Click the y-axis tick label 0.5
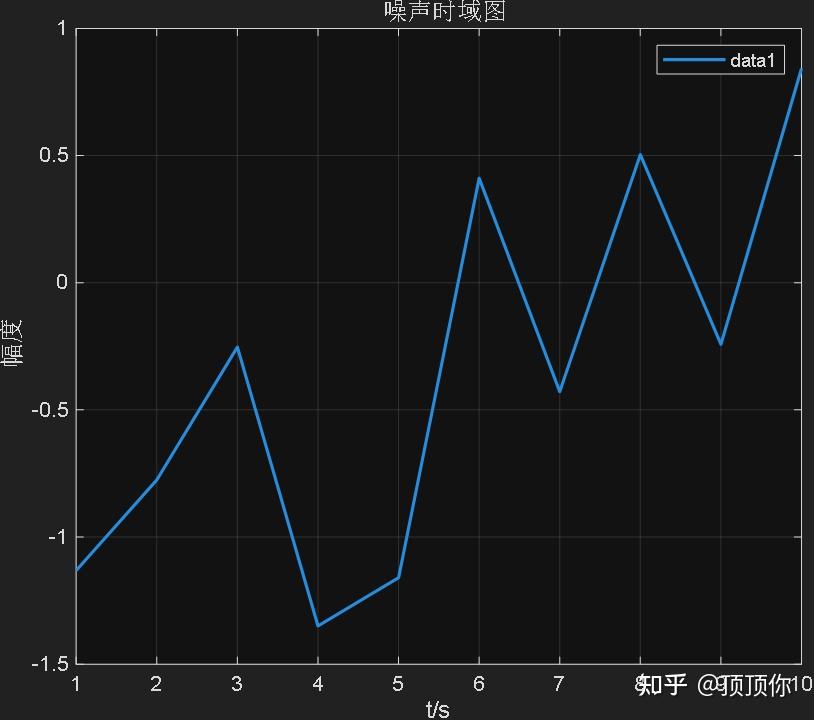This screenshot has width=814, height=720. pyautogui.click(x=54, y=155)
